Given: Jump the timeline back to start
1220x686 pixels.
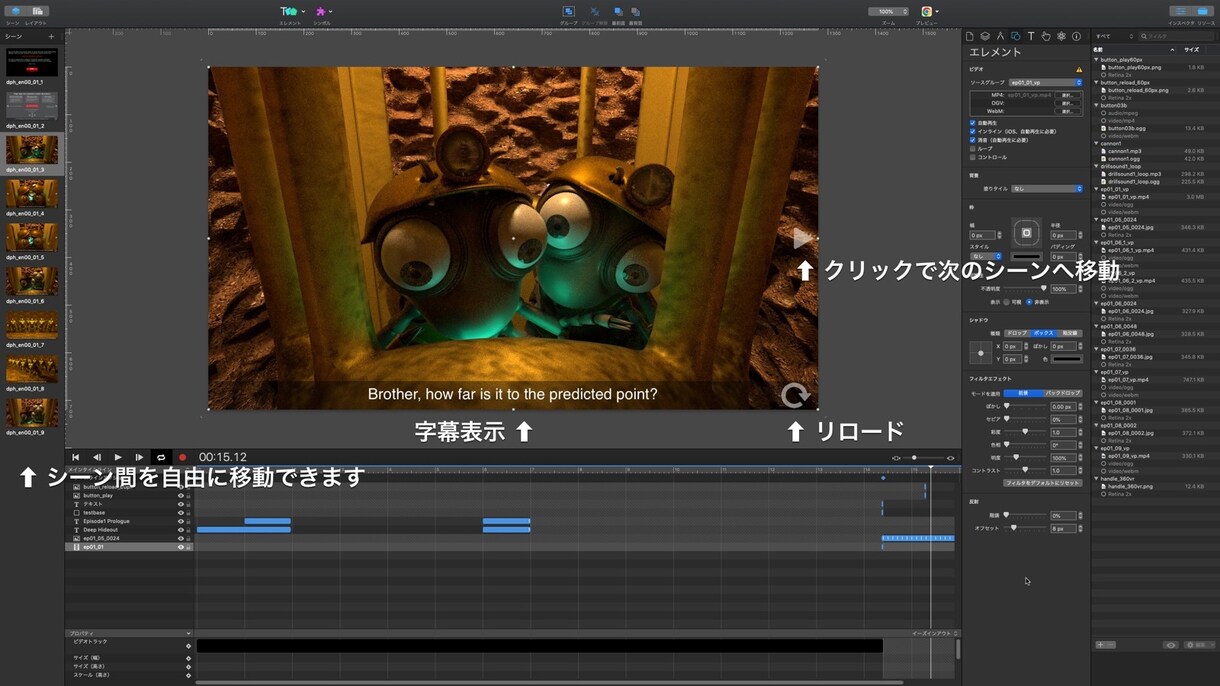Looking at the screenshot, I should pyautogui.click(x=75, y=457).
